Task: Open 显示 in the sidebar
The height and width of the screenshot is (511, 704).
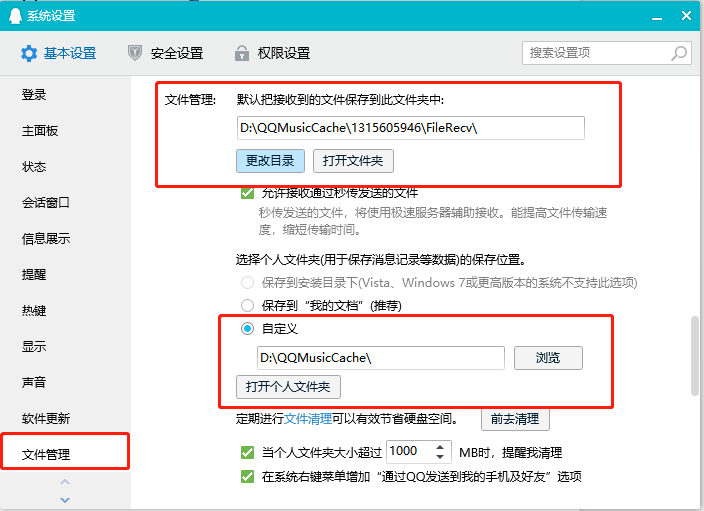Action: click(34, 346)
